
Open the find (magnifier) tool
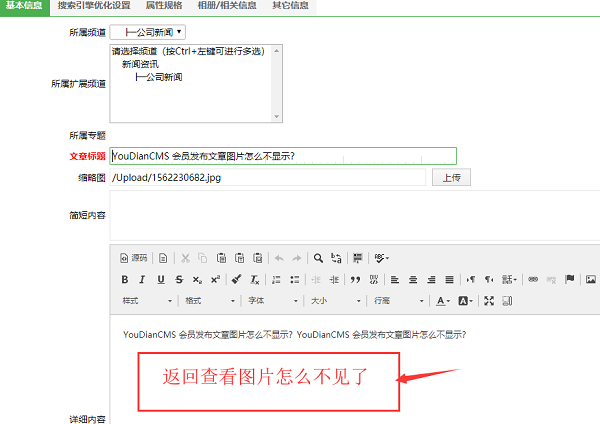tap(318, 257)
